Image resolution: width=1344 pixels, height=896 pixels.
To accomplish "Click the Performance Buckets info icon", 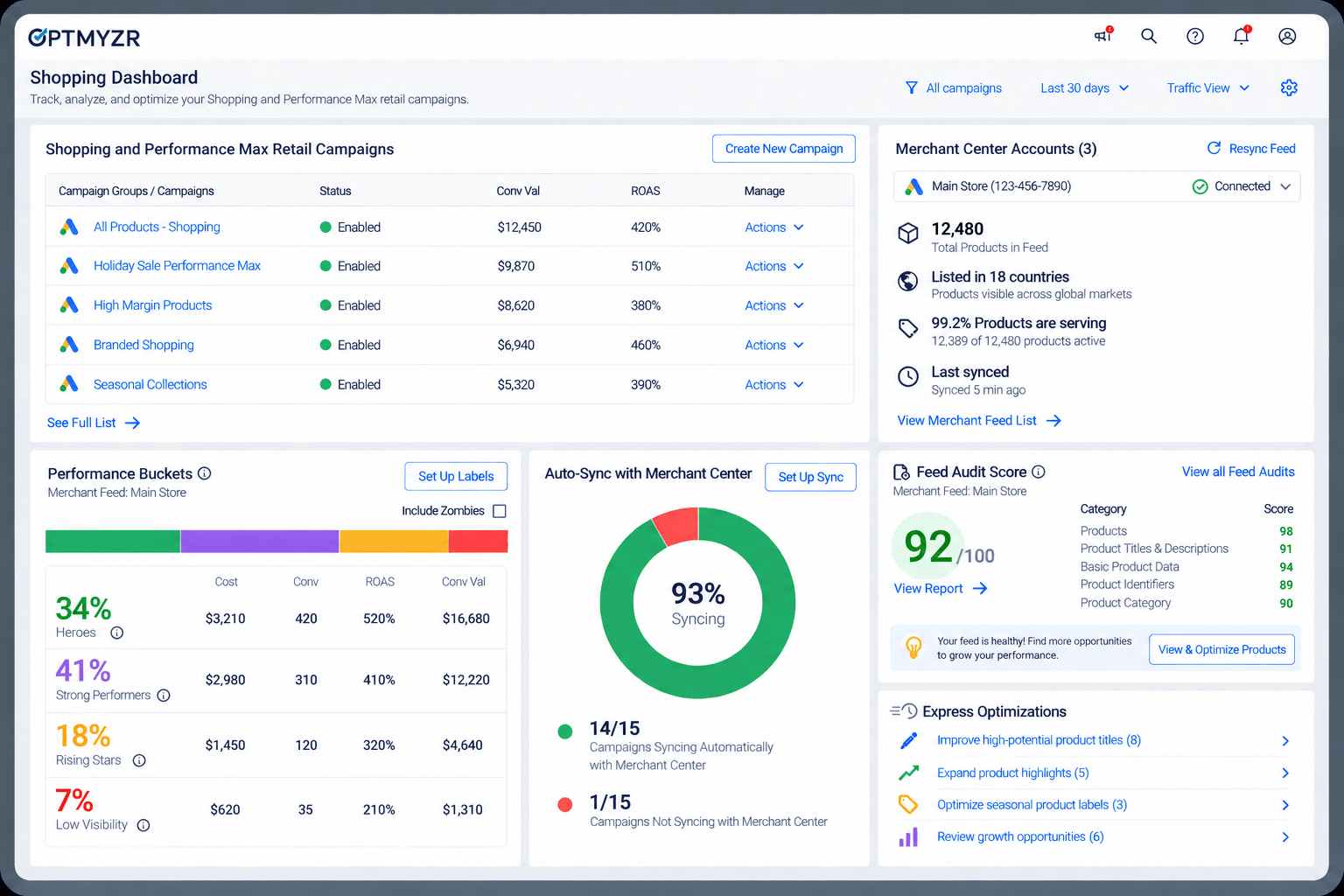I will pyautogui.click(x=205, y=473).
